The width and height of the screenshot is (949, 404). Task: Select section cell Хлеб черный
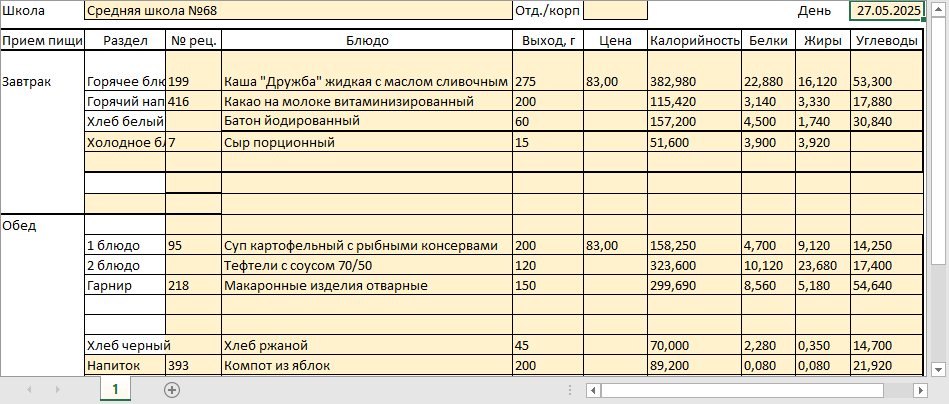(125, 345)
